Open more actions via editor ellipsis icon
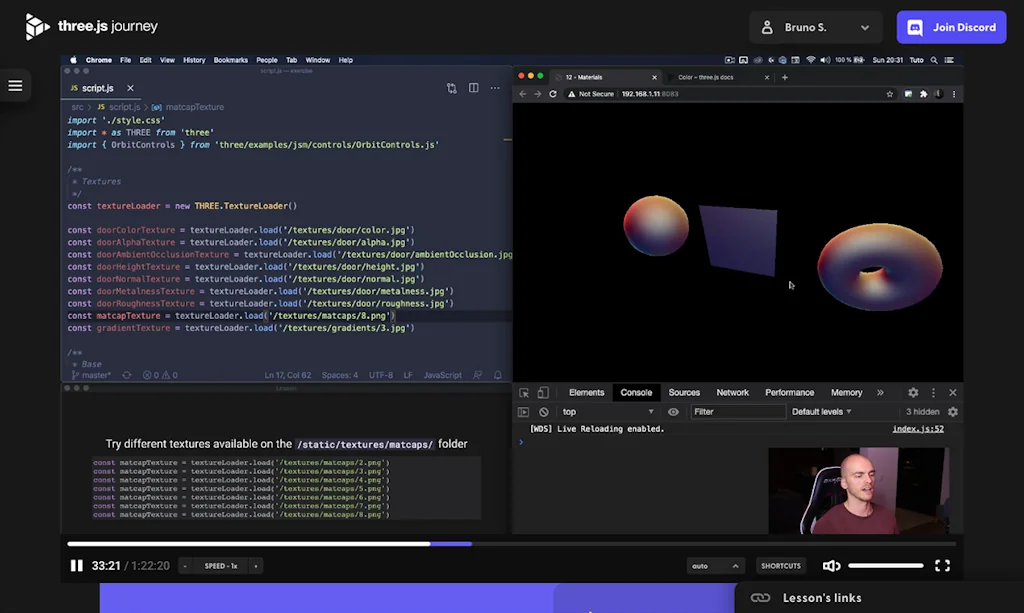 [x=494, y=88]
